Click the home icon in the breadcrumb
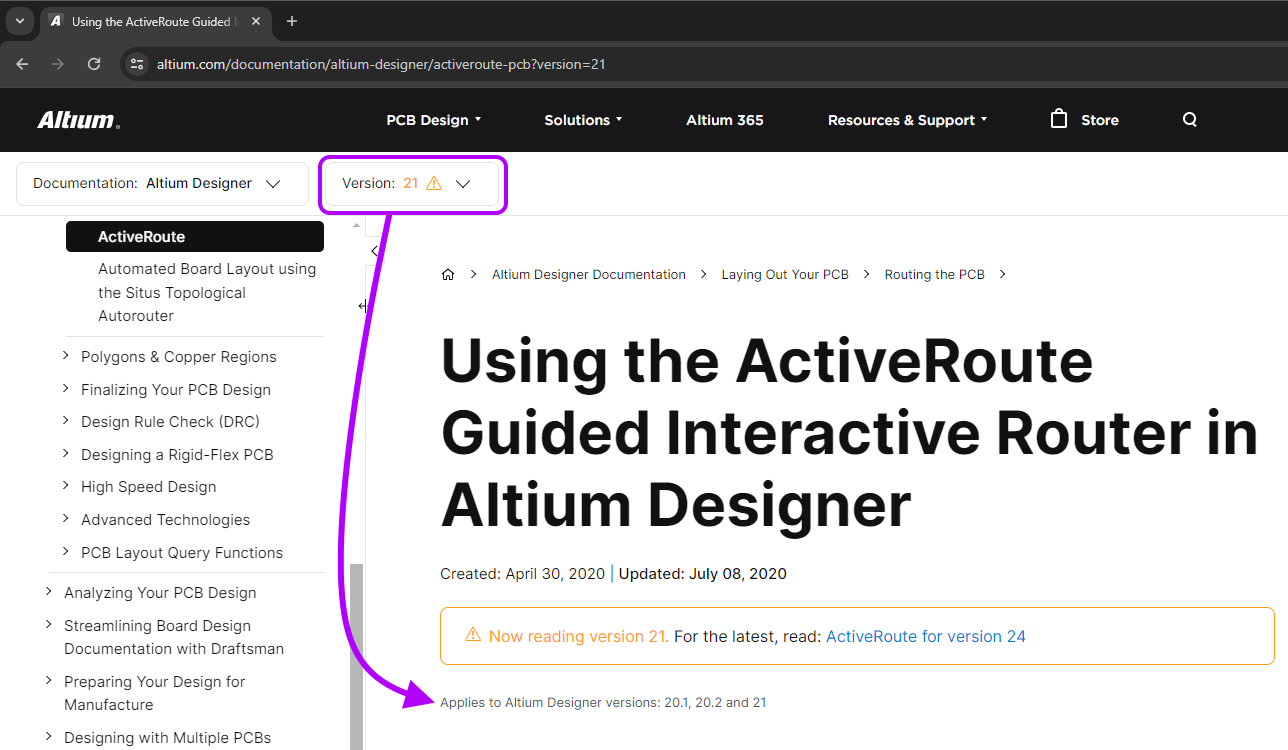1288x750 pixels. (448, 274)
